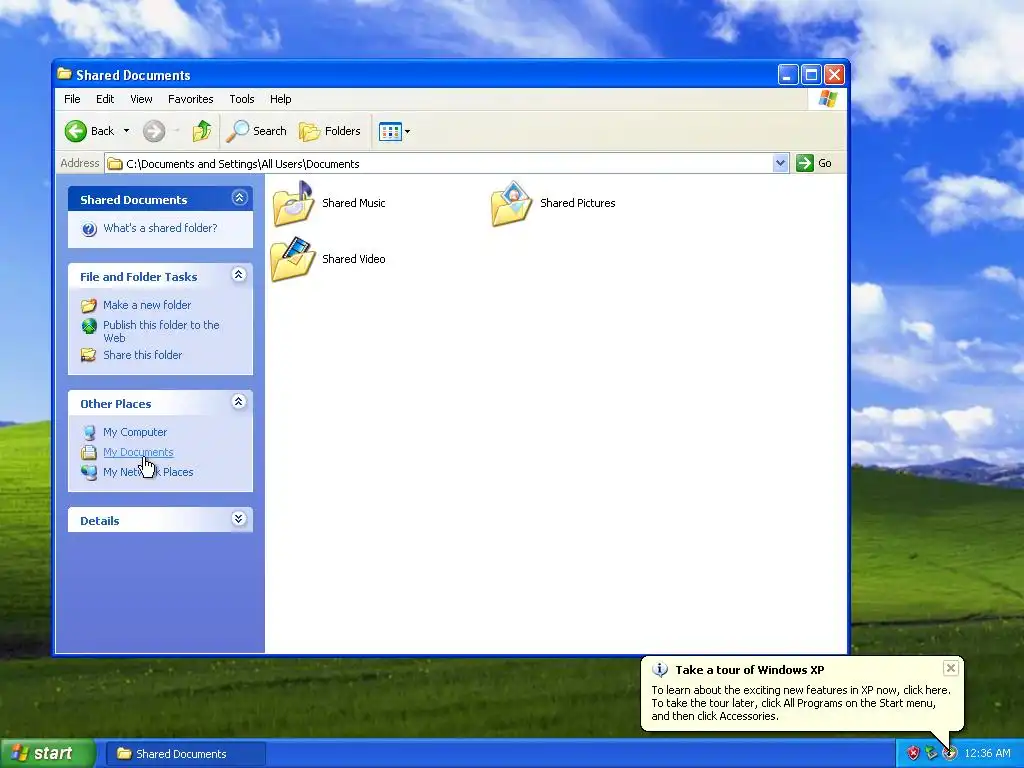This screenshot has width=1024, height=768.
Task: Click the Shared Documents taskbar button
Action: (x=185, y=754)
